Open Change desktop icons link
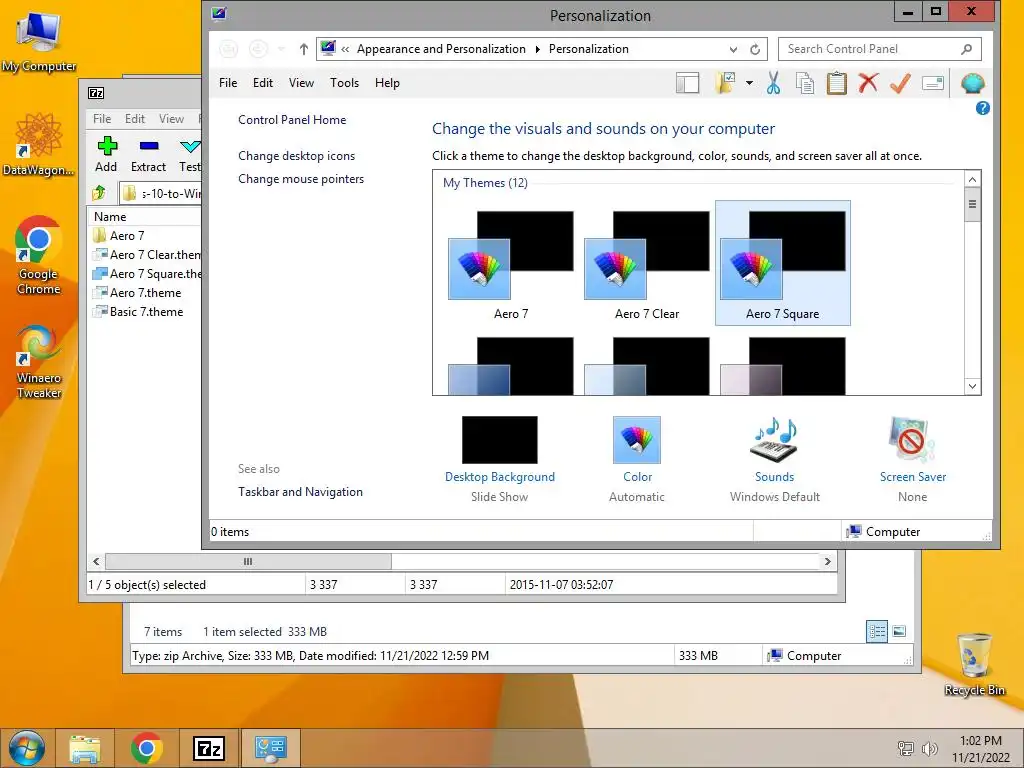Viewport: 1024px width, 768px height. [296, 155]
